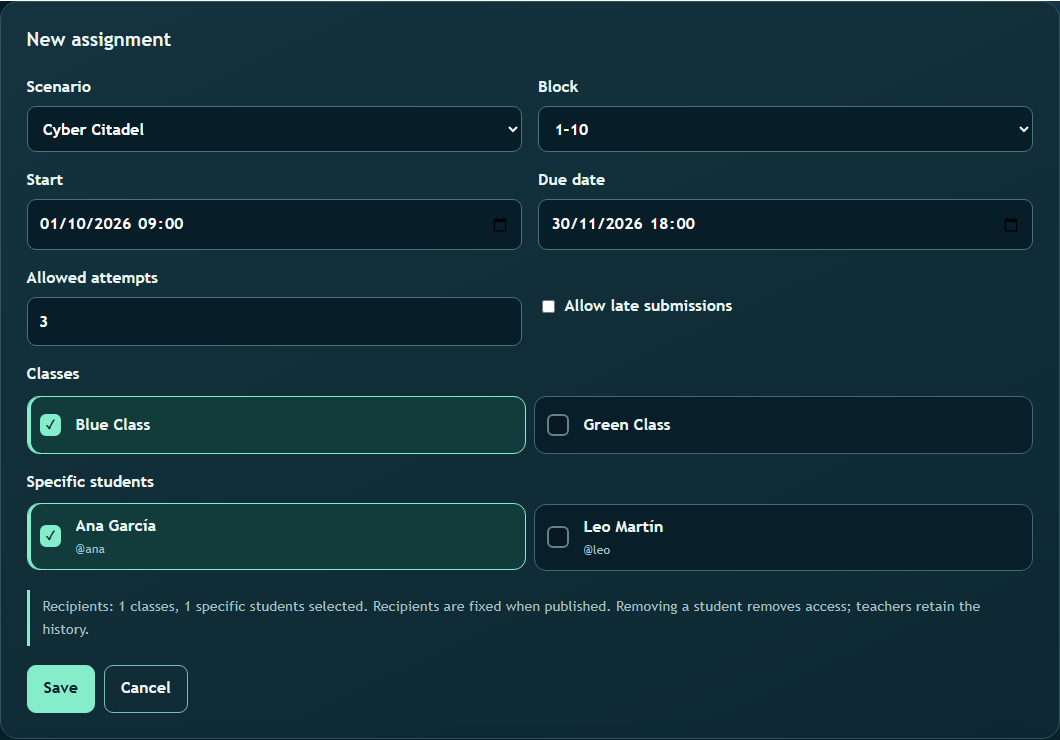Viewport: 1060px width, 740px height.
Task: Click the Ana García name text
Action: point(116,526)
